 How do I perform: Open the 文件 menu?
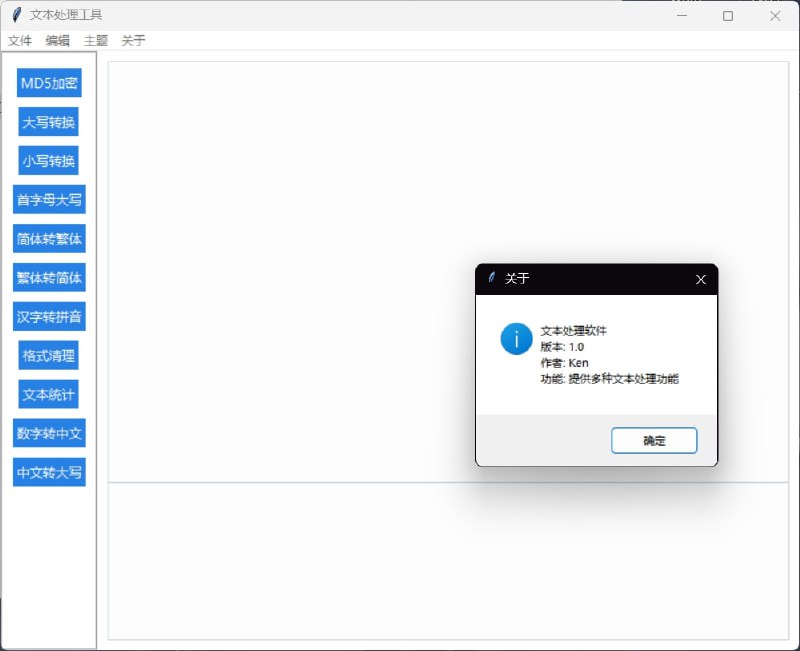point(20,40)
